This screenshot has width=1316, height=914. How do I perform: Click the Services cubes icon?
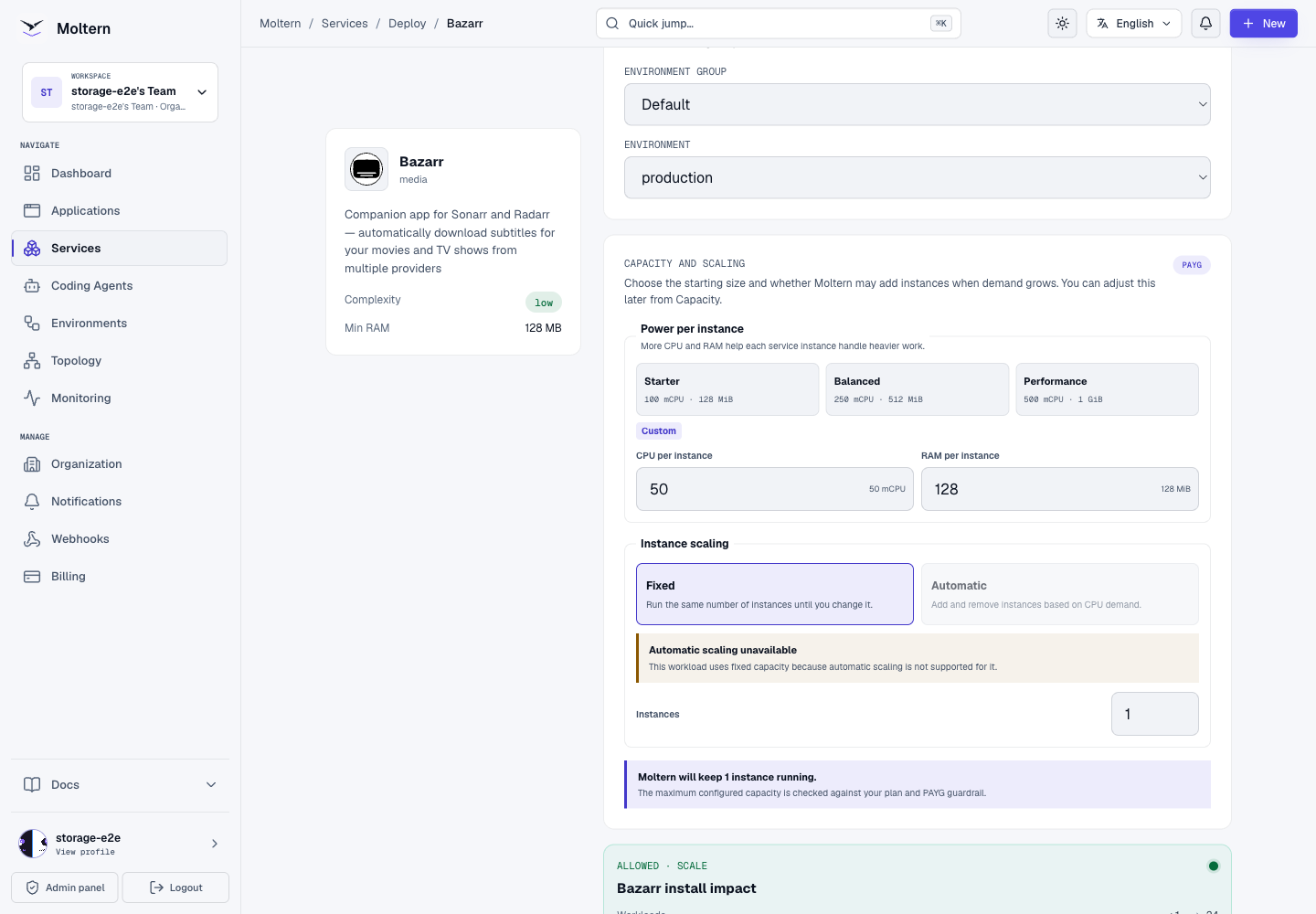click(32, 249)
